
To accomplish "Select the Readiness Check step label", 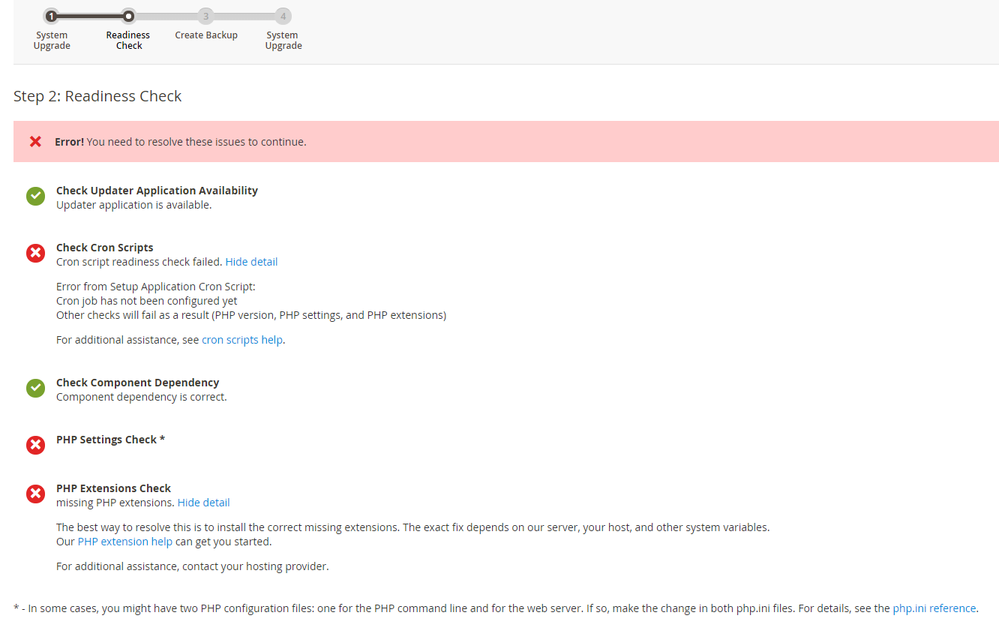I will [128, 40].
